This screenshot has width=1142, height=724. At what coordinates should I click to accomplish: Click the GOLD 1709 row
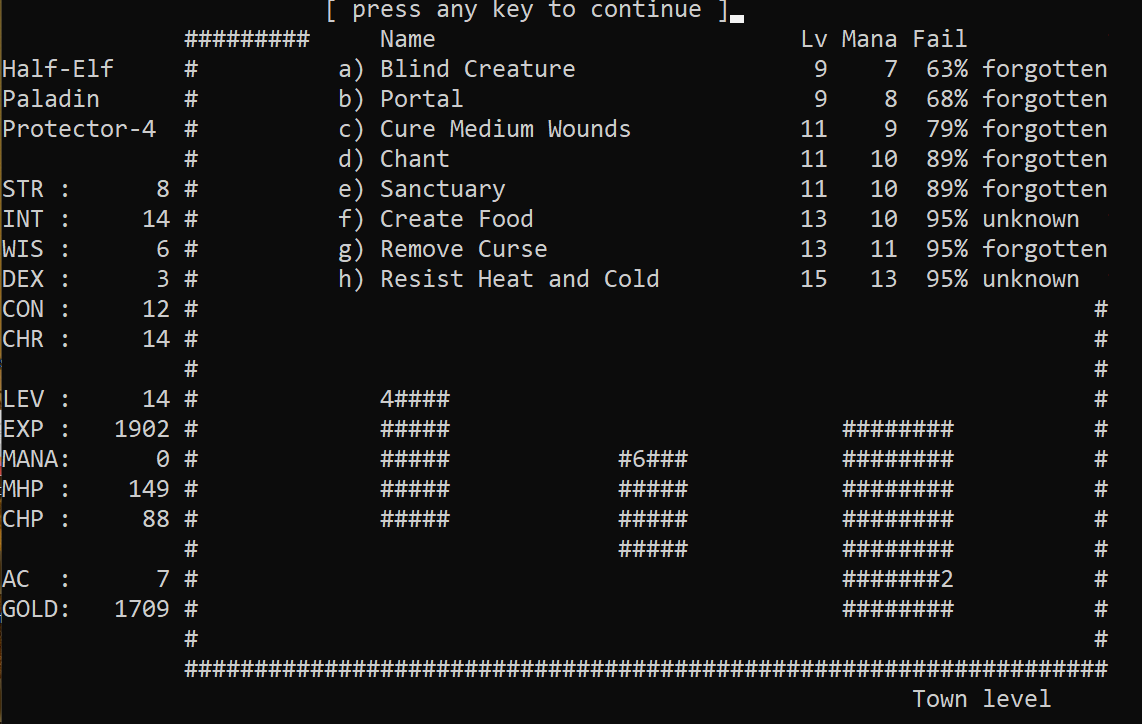point(86,609)
